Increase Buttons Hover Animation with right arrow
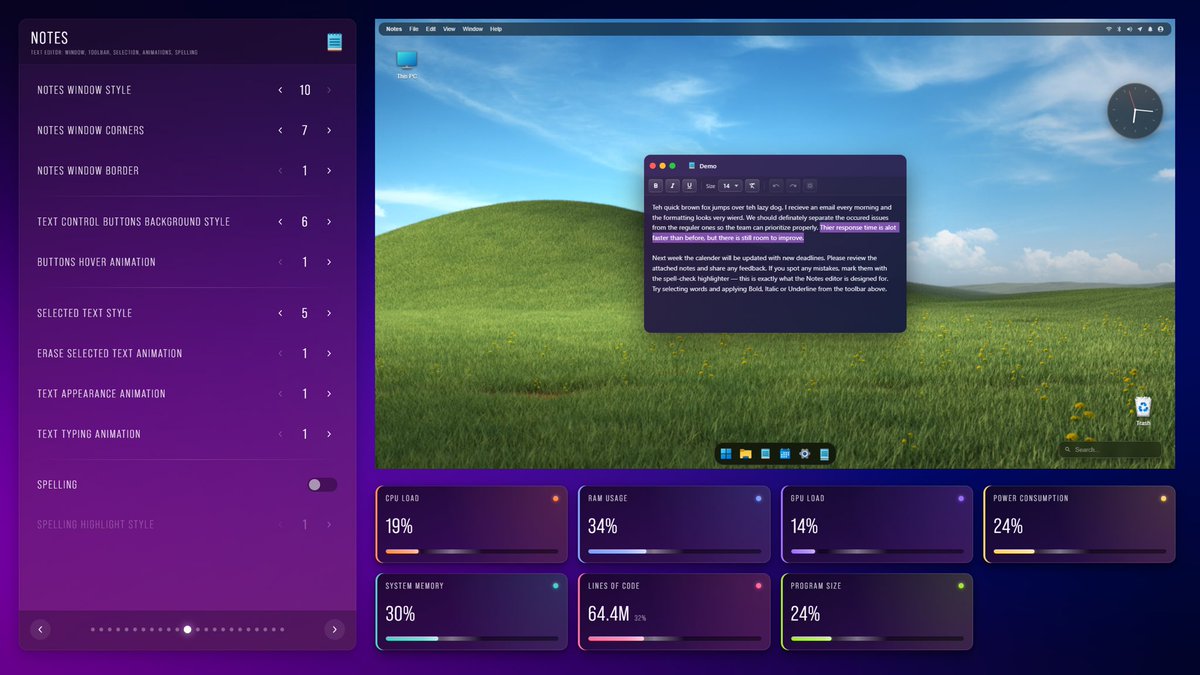1200x675 pixels. pyautogui.click(x=329, y=262)
